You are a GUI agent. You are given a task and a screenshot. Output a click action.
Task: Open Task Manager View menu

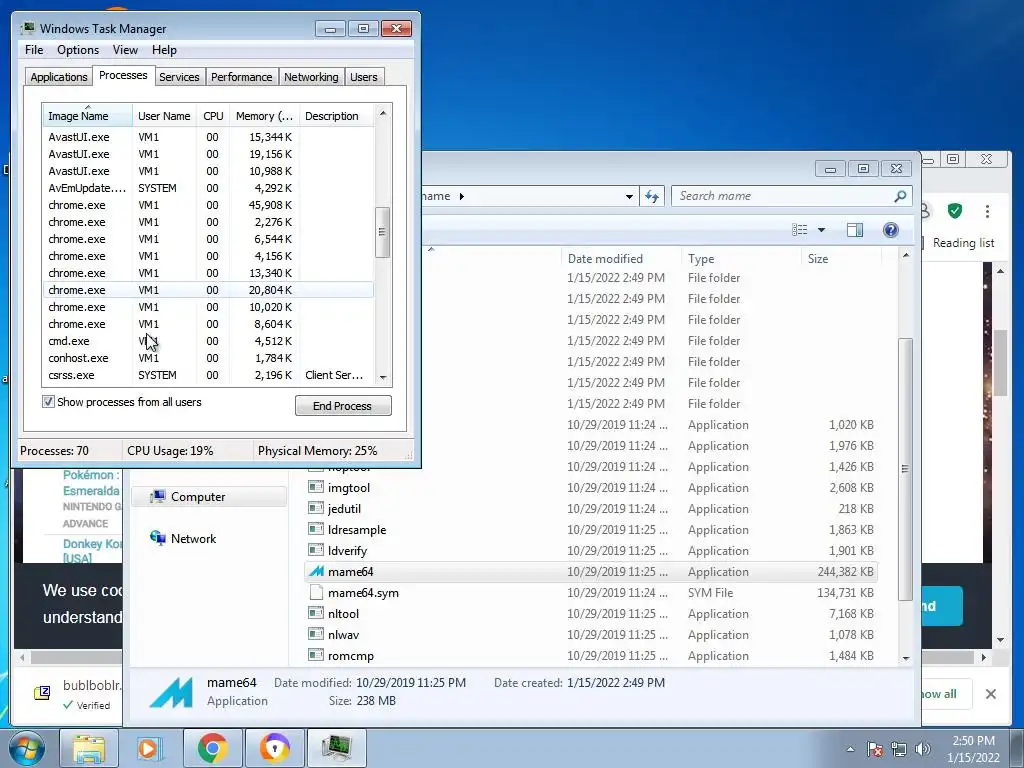[125, 50]
